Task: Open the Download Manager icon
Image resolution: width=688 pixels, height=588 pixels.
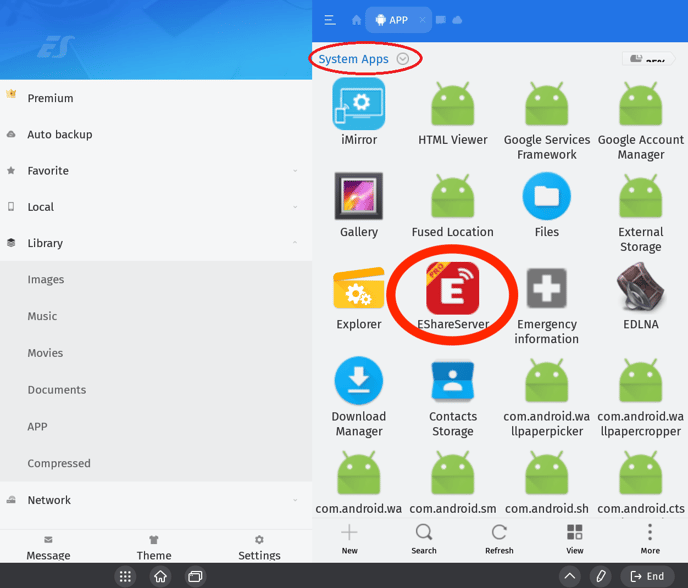Action: tap(358, 381)
